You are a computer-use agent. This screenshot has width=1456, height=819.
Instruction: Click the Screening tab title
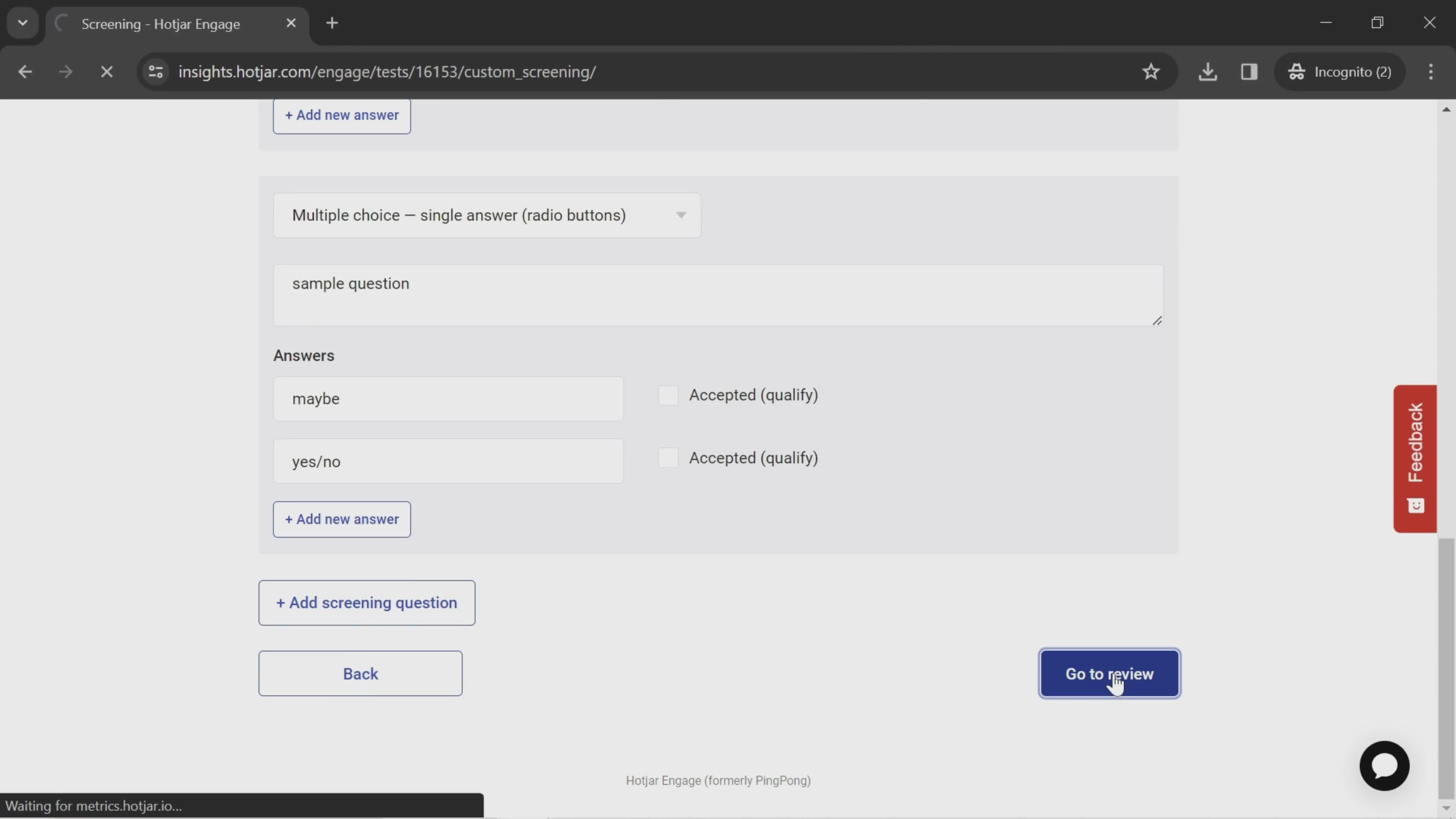point(162,22)
